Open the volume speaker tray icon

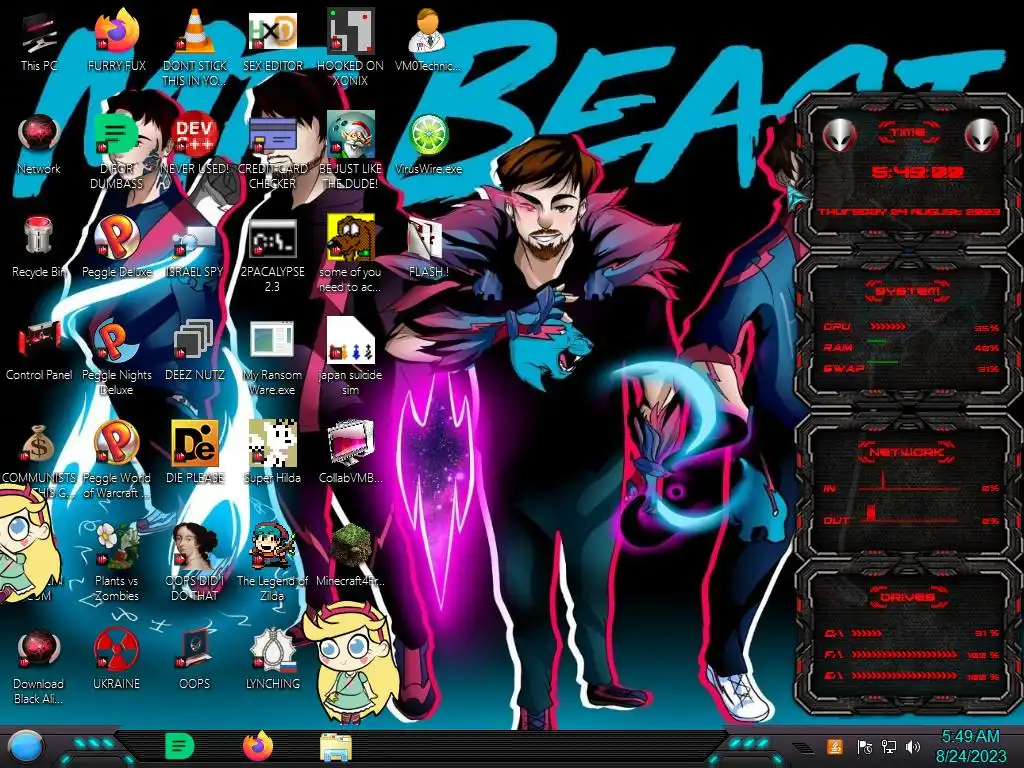913,746
